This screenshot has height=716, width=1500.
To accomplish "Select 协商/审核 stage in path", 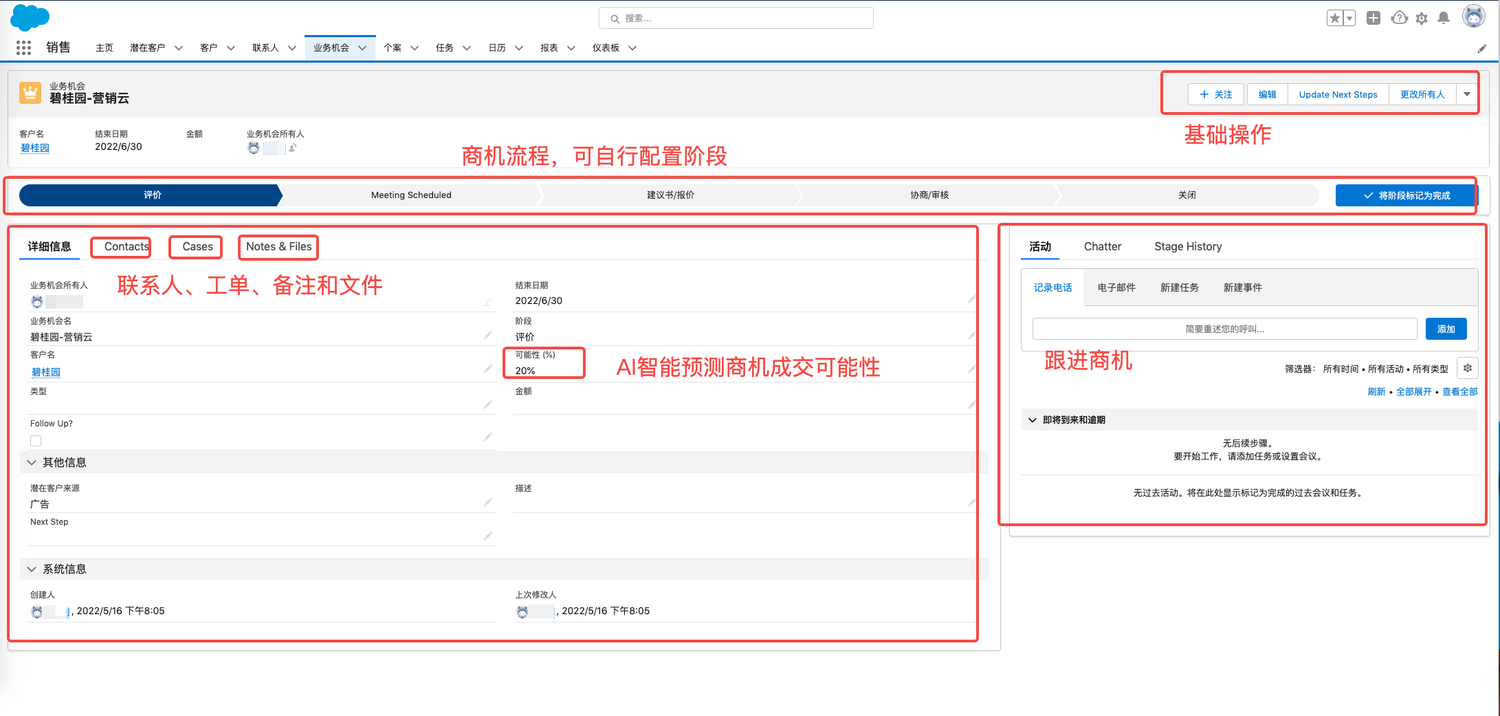I will point(929,195).
